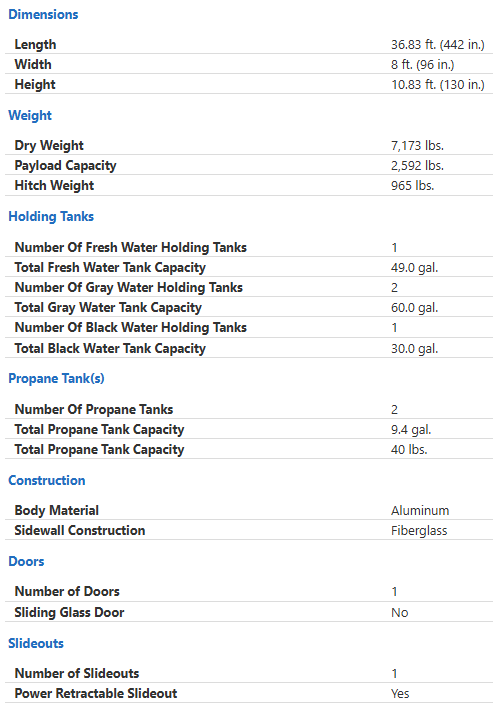Select the Dry Weight row label
This screenshot has height=708, width=493.
(49, 145)
